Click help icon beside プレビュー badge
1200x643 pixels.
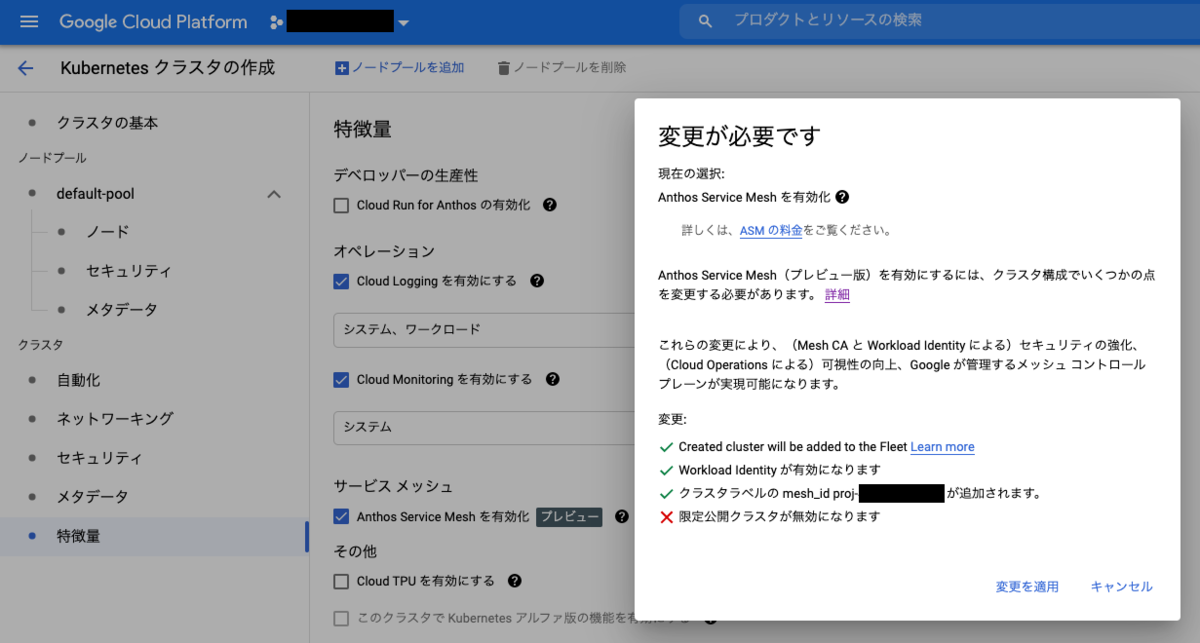(622, 517)
